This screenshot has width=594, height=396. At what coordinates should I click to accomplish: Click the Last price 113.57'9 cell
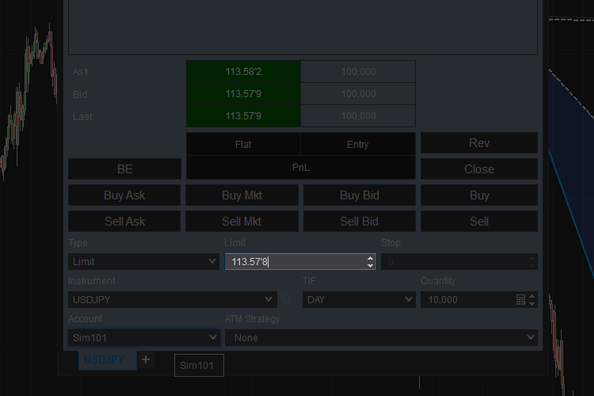tap(243, 116)
